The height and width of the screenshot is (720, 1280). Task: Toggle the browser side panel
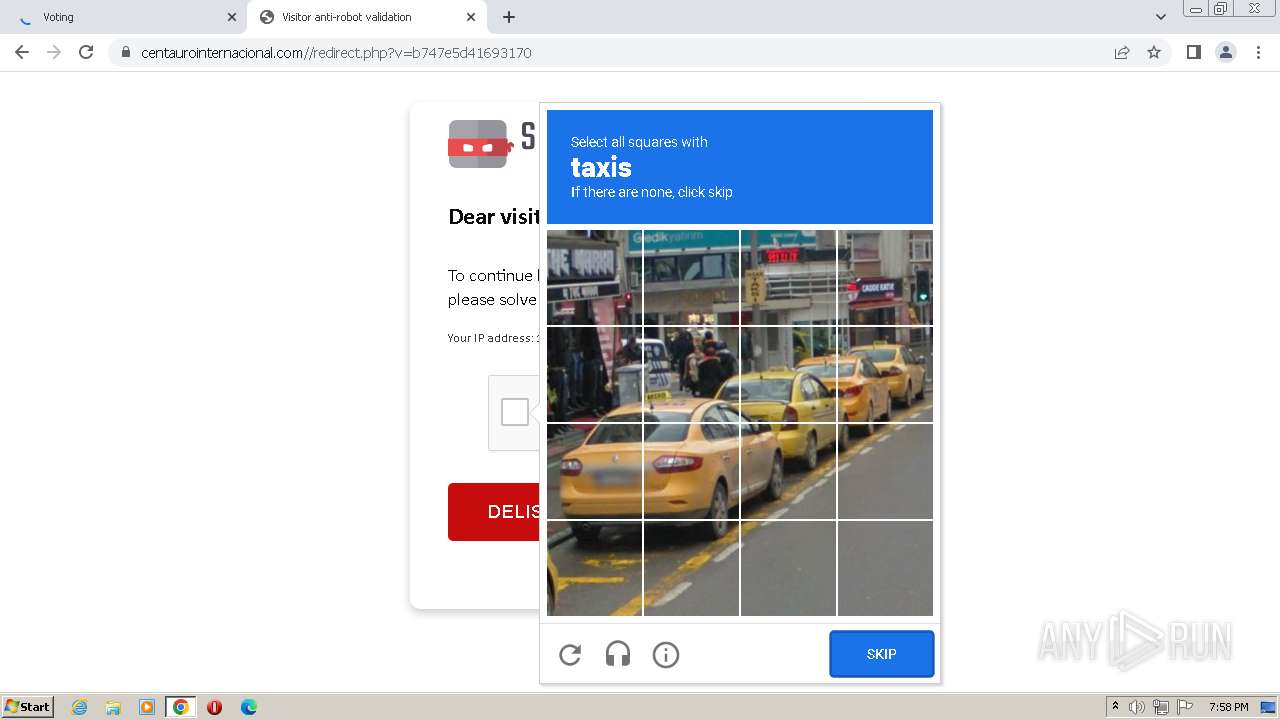(1194, 52)
